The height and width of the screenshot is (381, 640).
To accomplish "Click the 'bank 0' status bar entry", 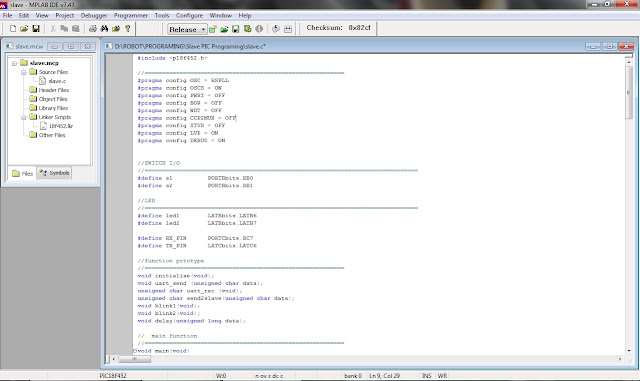I will (353, 376).
